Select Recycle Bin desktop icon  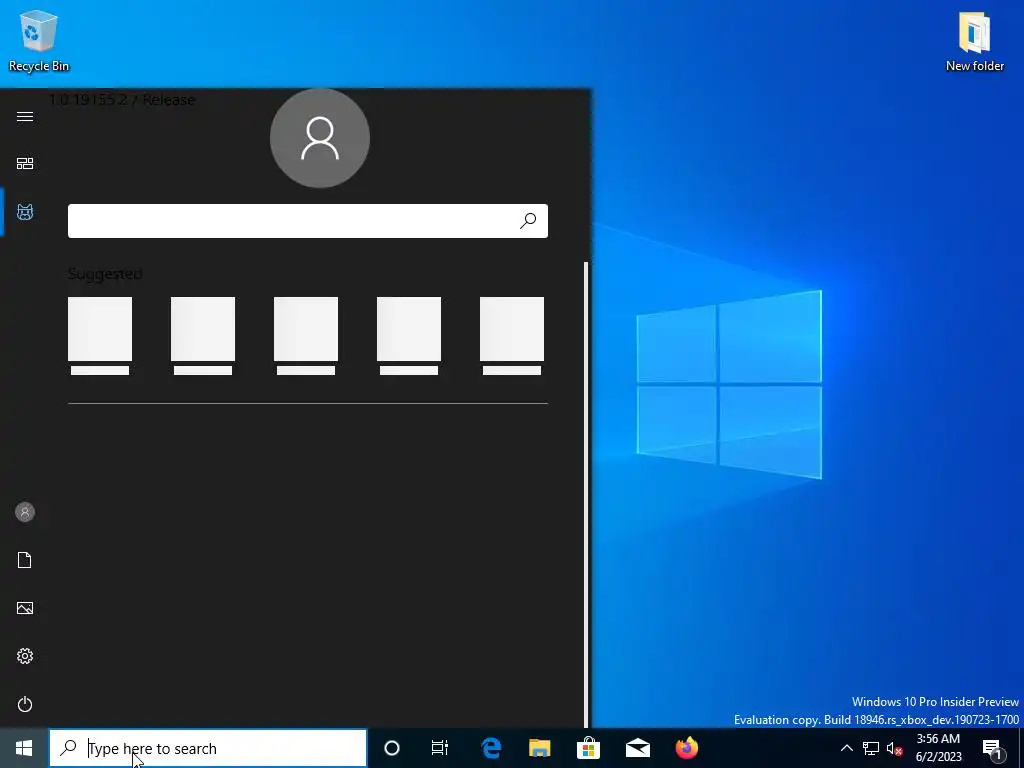click(39, 41)
